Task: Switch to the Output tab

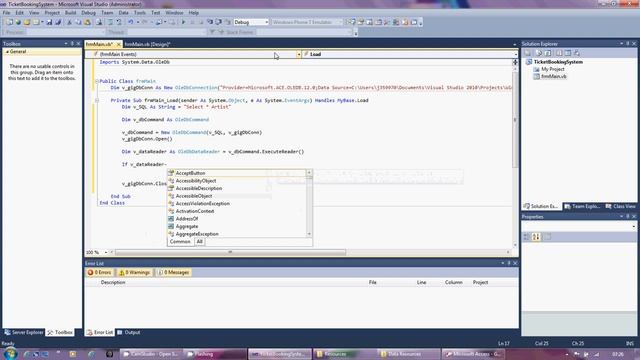Action: [129, 333]
